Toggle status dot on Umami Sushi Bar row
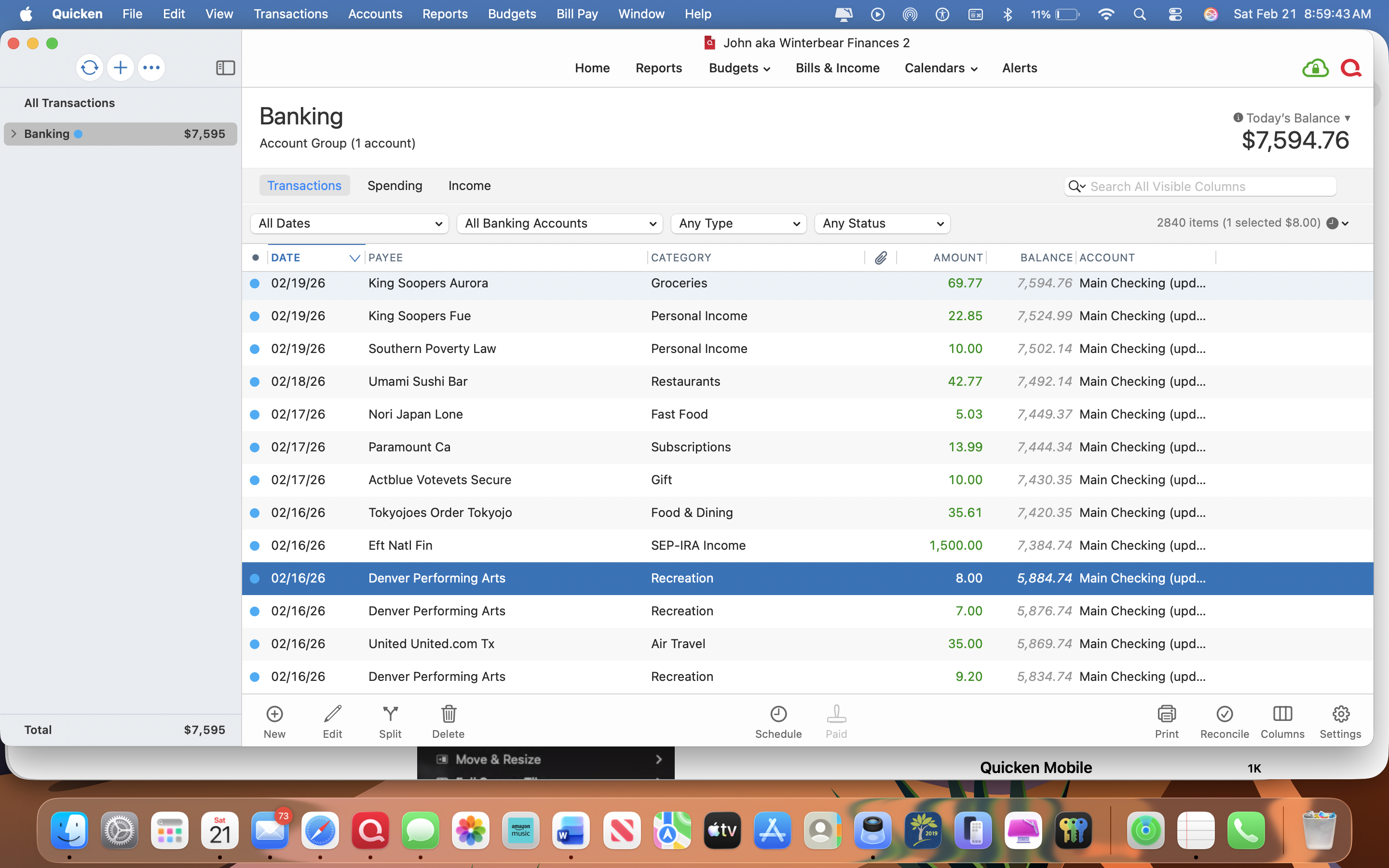 [255, 382]
